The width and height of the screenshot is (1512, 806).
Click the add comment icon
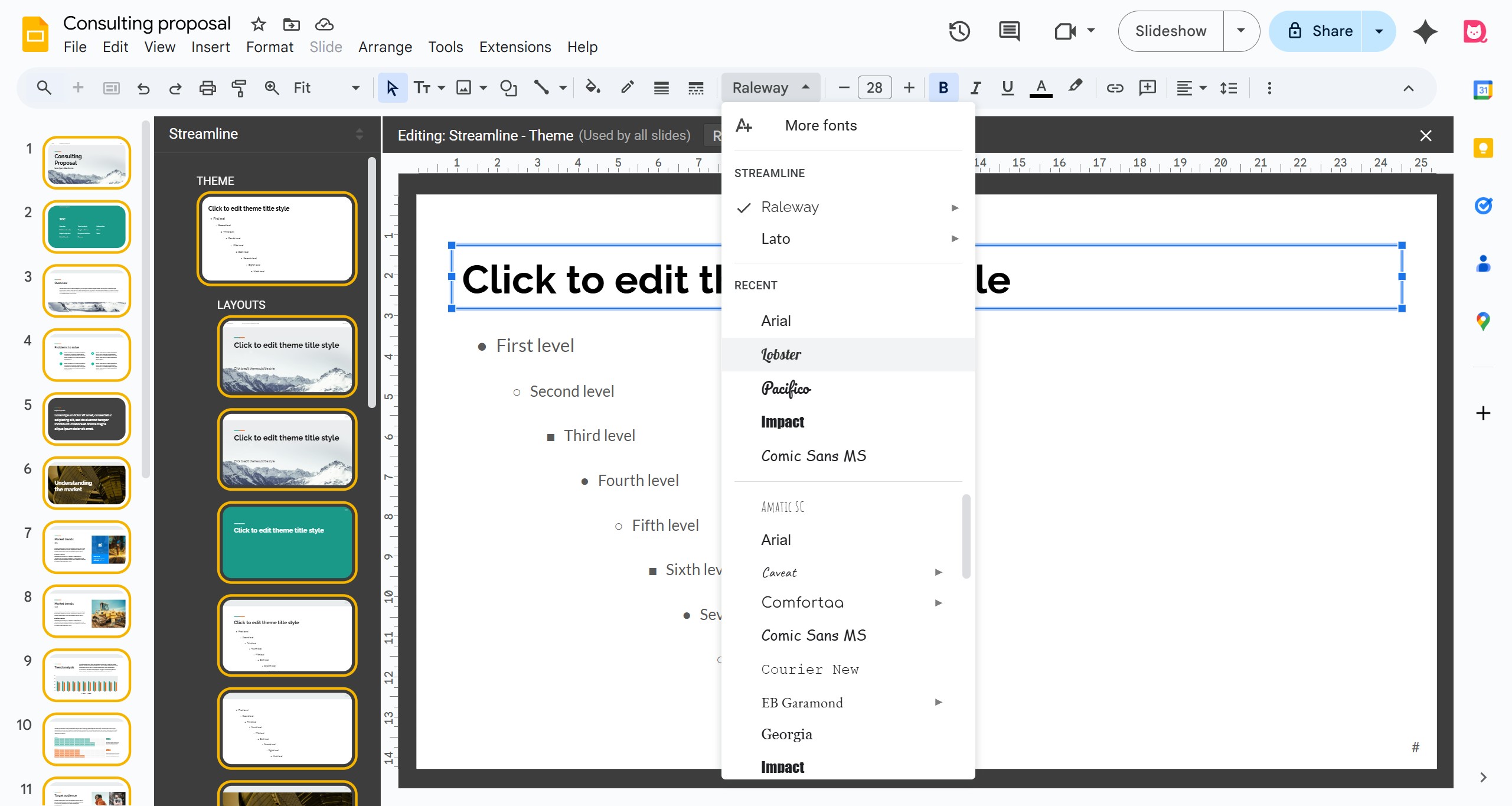click(1147, 88)
